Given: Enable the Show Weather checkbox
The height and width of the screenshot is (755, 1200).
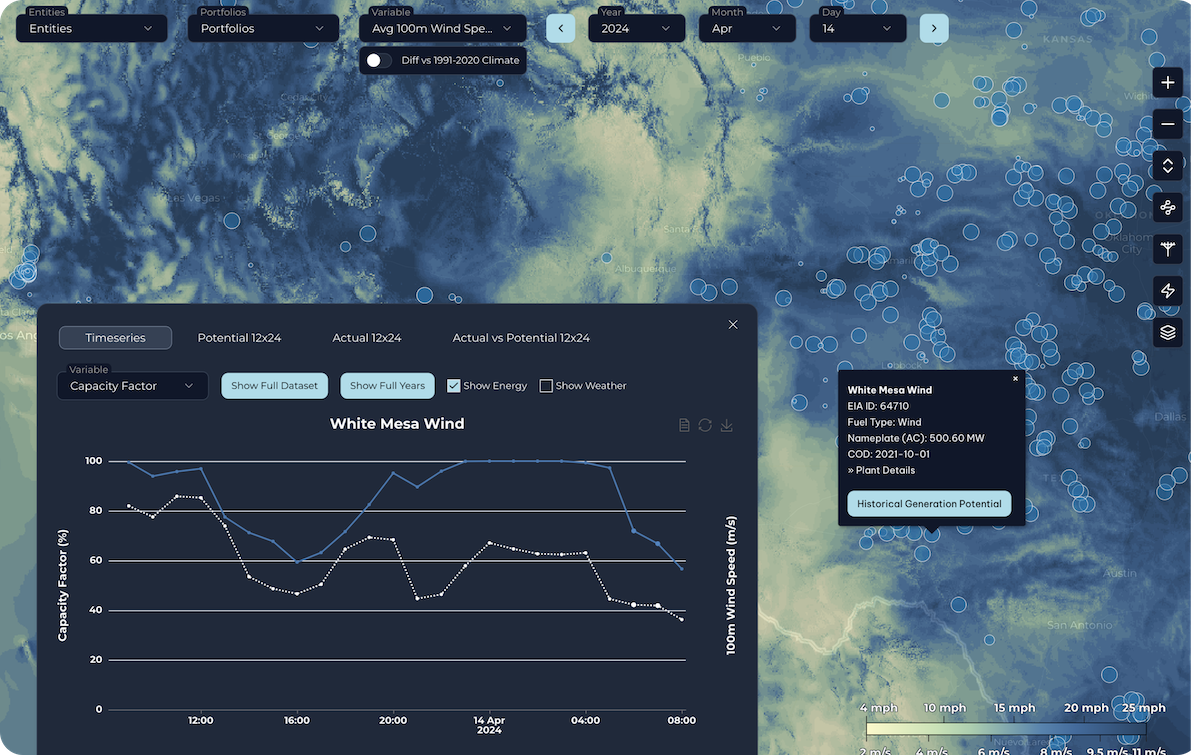Looking at the screenshot, I should pyautogui.click(x=546, y=386).
